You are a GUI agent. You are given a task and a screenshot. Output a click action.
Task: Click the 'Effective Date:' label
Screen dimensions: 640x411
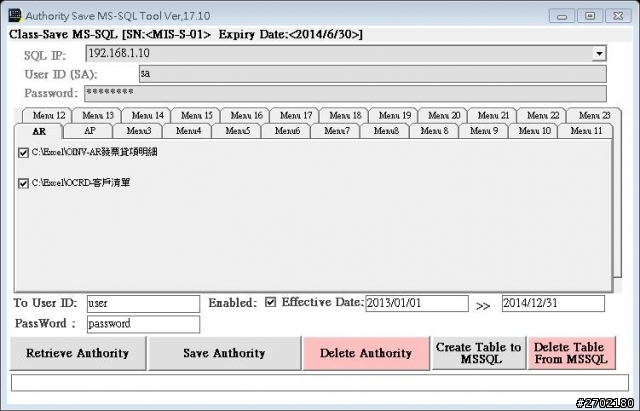[x=322, y=302]
